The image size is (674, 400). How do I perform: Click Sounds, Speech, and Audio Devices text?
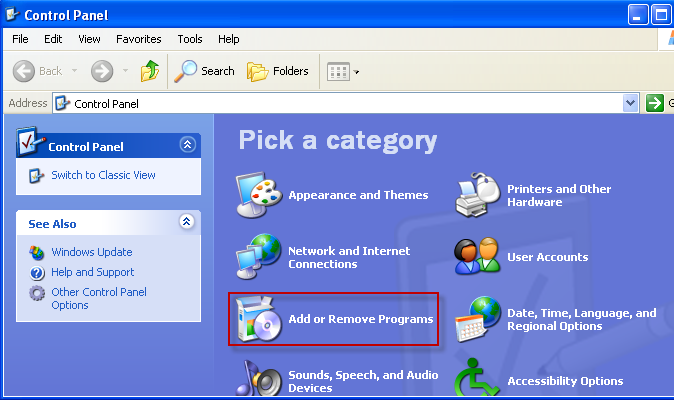click(363, 382)
